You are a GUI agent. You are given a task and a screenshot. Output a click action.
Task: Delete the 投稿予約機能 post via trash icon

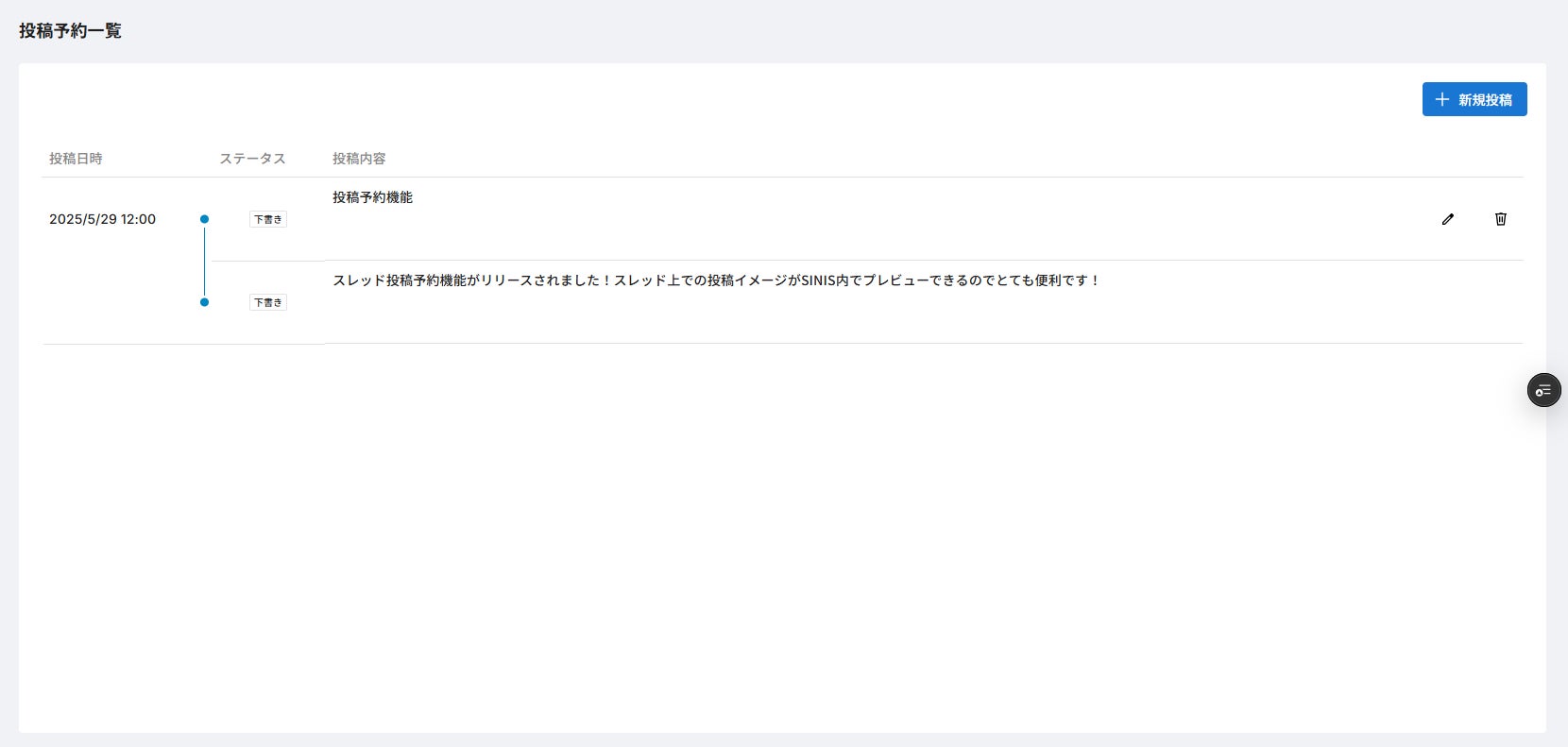pyautogui.click(x=1501, y=219)
